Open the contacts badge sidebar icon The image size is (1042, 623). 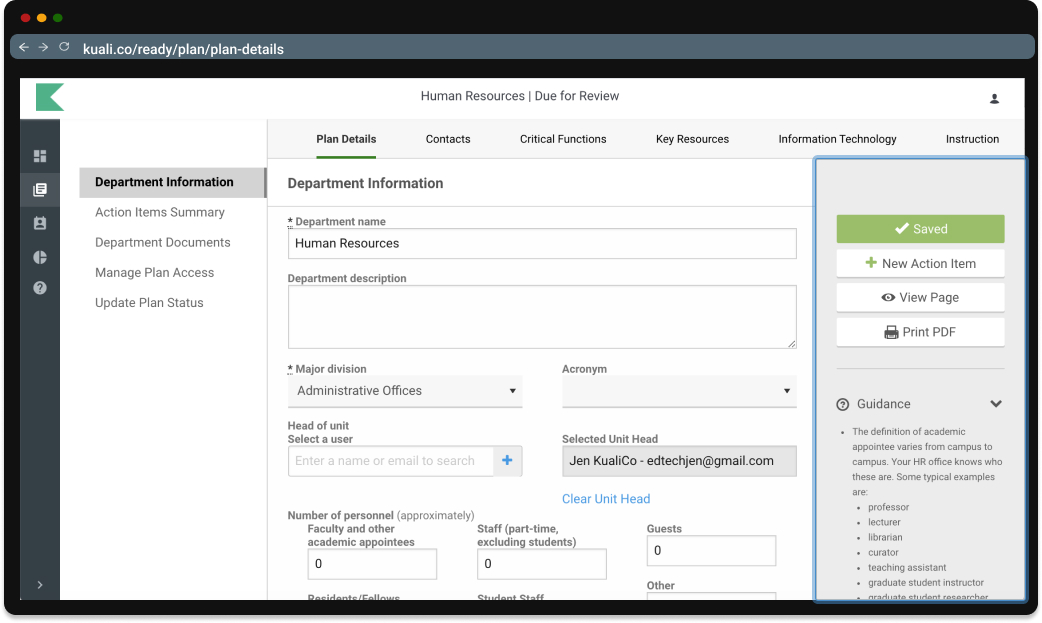point(40,223)
